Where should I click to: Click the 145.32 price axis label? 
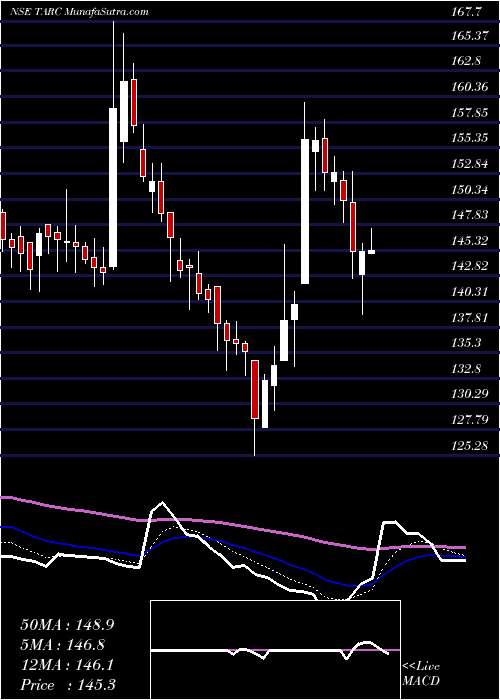(469, 241)
